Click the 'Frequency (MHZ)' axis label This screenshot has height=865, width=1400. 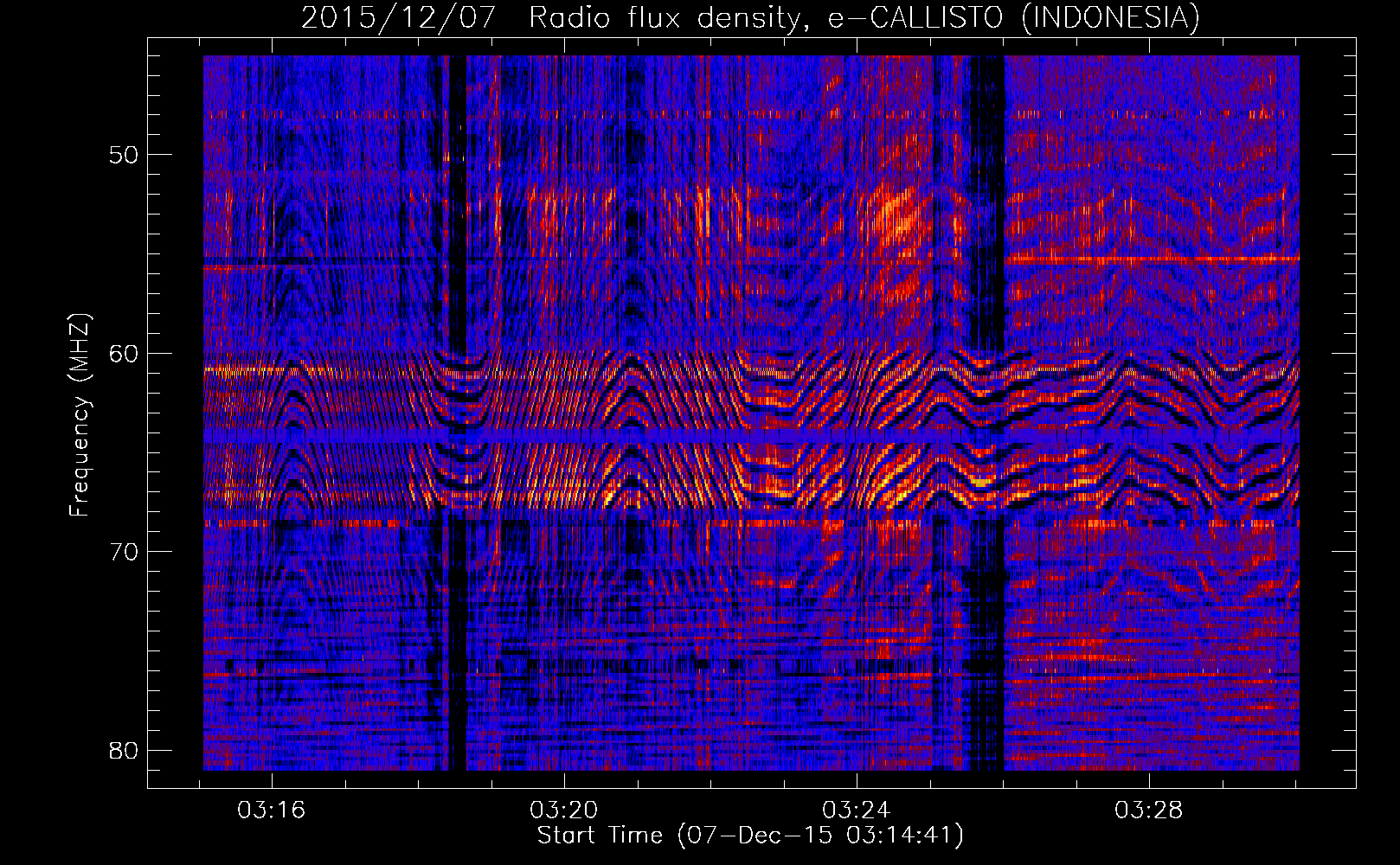80,415
